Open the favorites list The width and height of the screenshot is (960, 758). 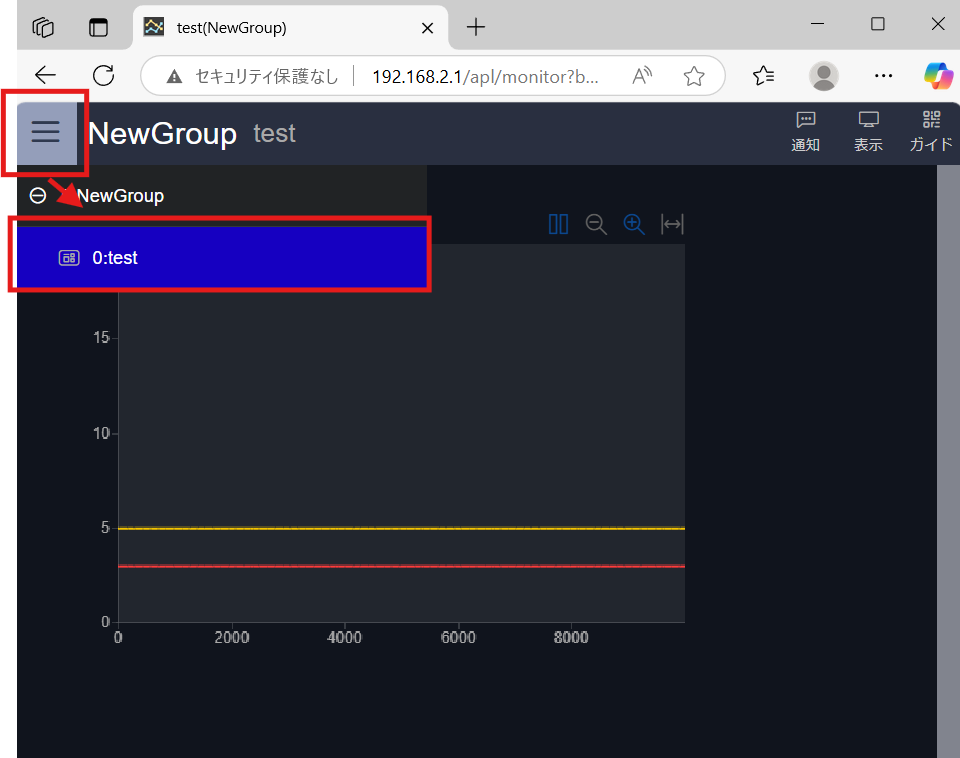(763, 76)
